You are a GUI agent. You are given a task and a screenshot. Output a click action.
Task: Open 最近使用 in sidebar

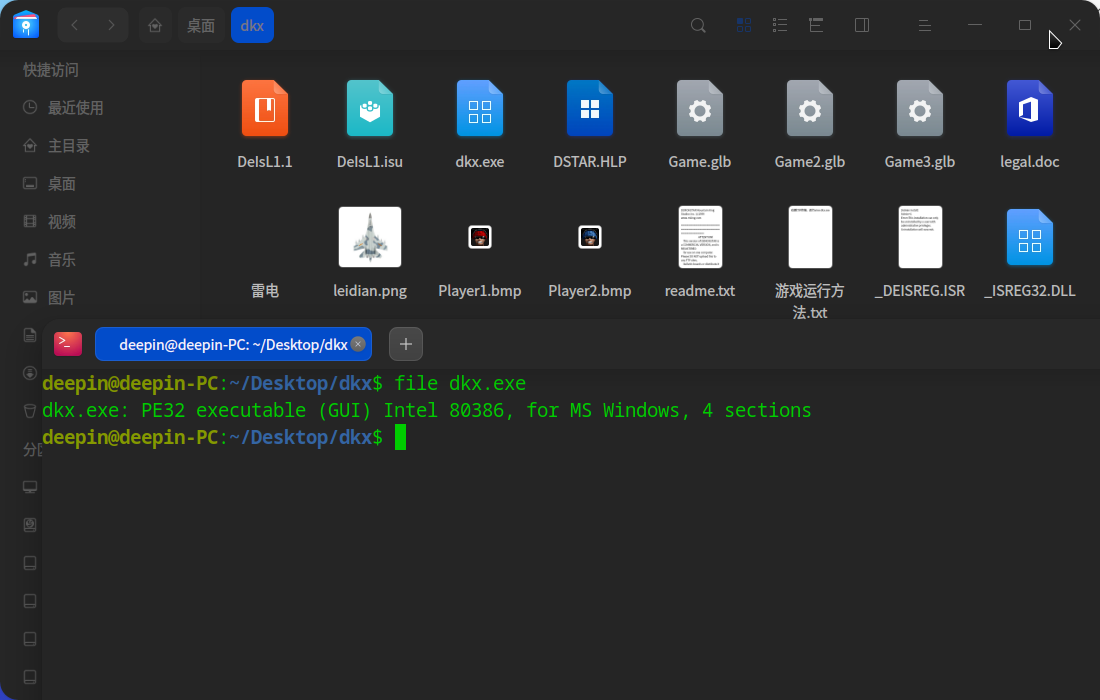click(74, 107)
